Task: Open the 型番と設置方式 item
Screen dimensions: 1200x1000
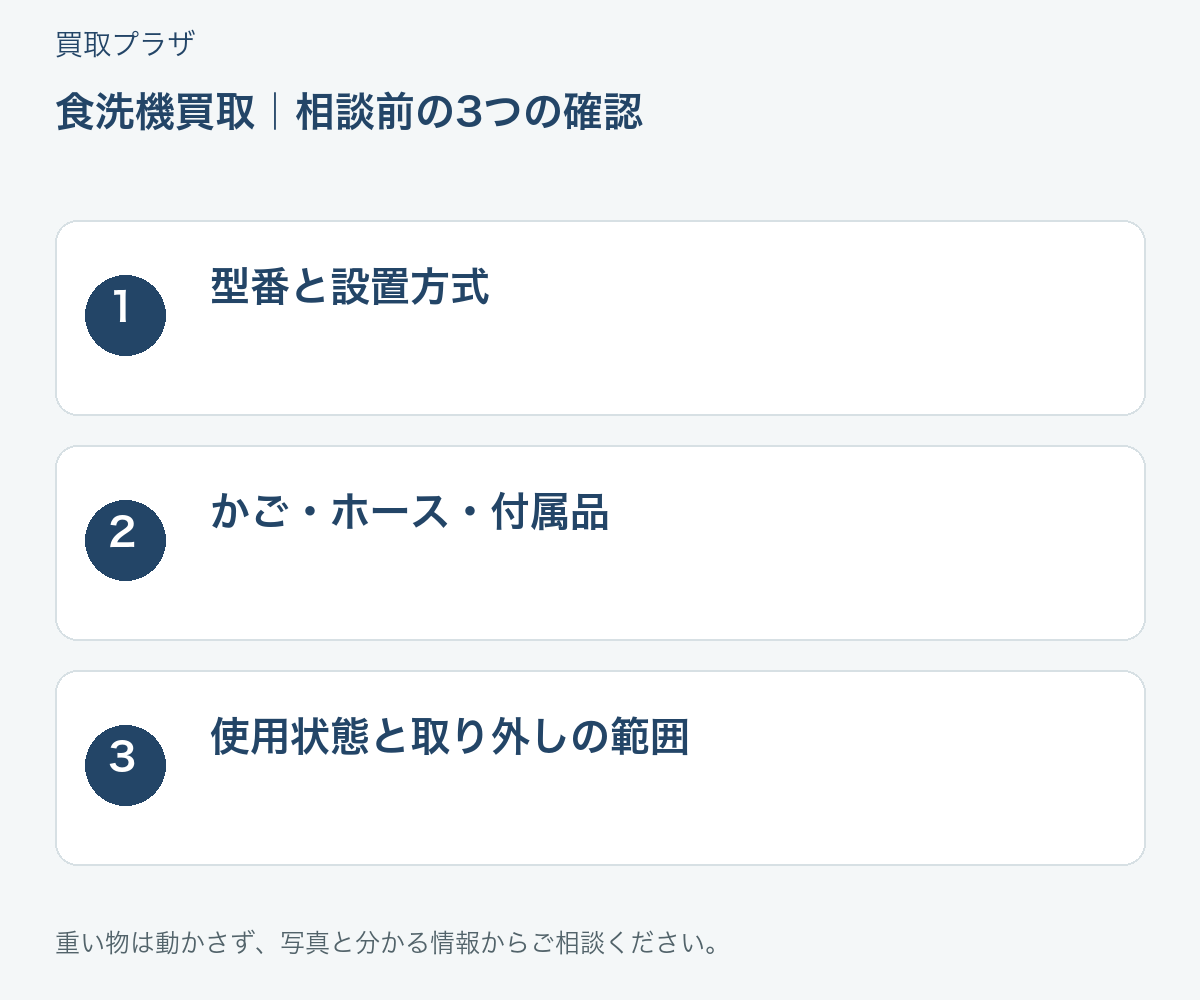Action: [x=350, y=288]
